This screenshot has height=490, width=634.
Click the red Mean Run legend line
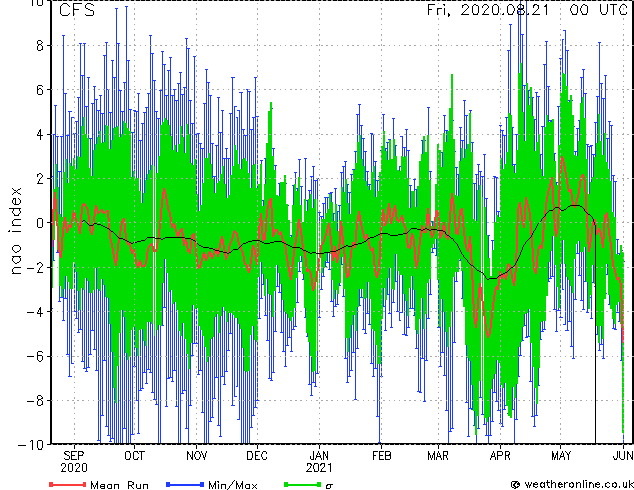click(68, 484)
